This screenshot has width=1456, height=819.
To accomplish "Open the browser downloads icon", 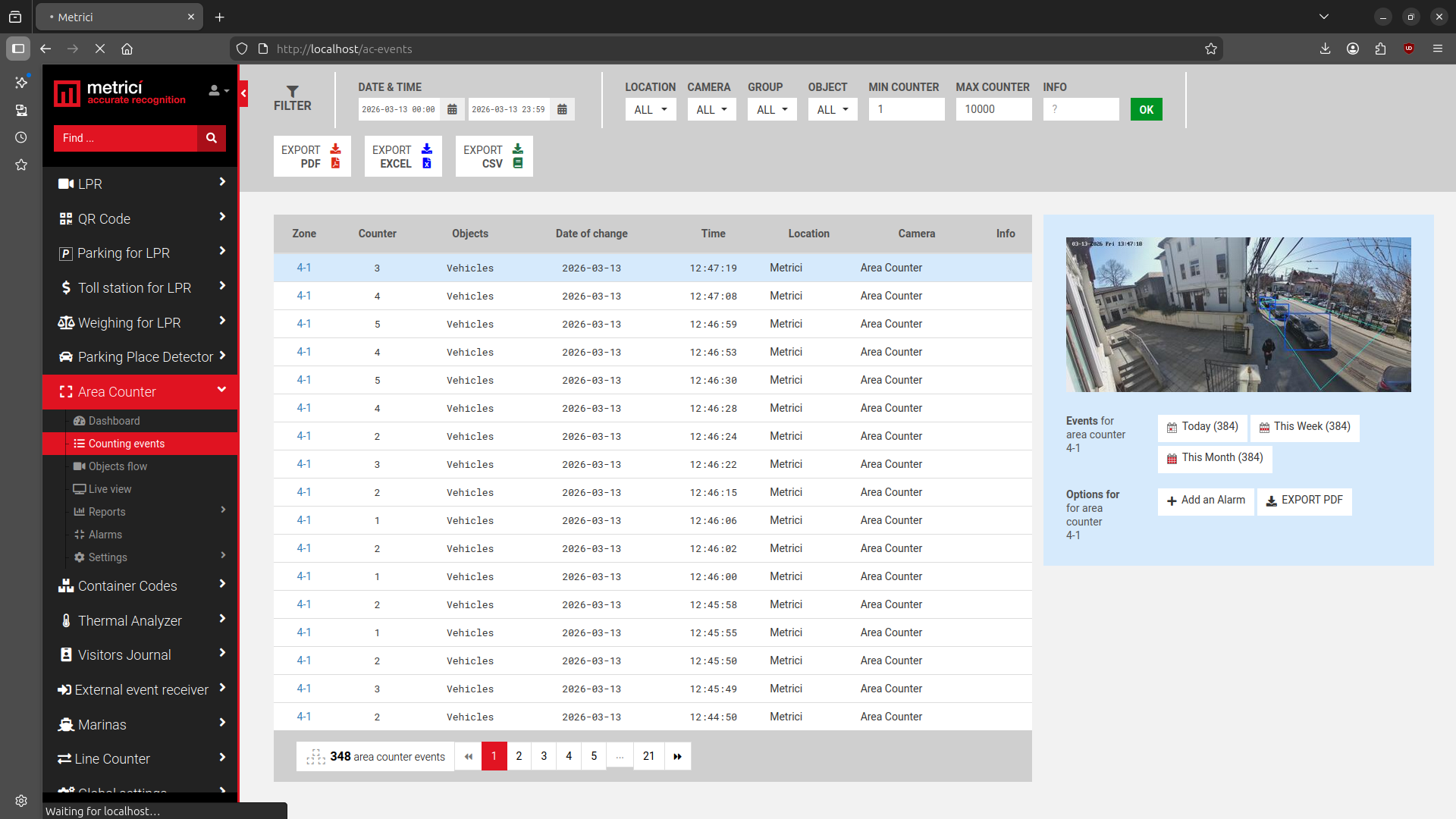I will [x=1325, y=49].
